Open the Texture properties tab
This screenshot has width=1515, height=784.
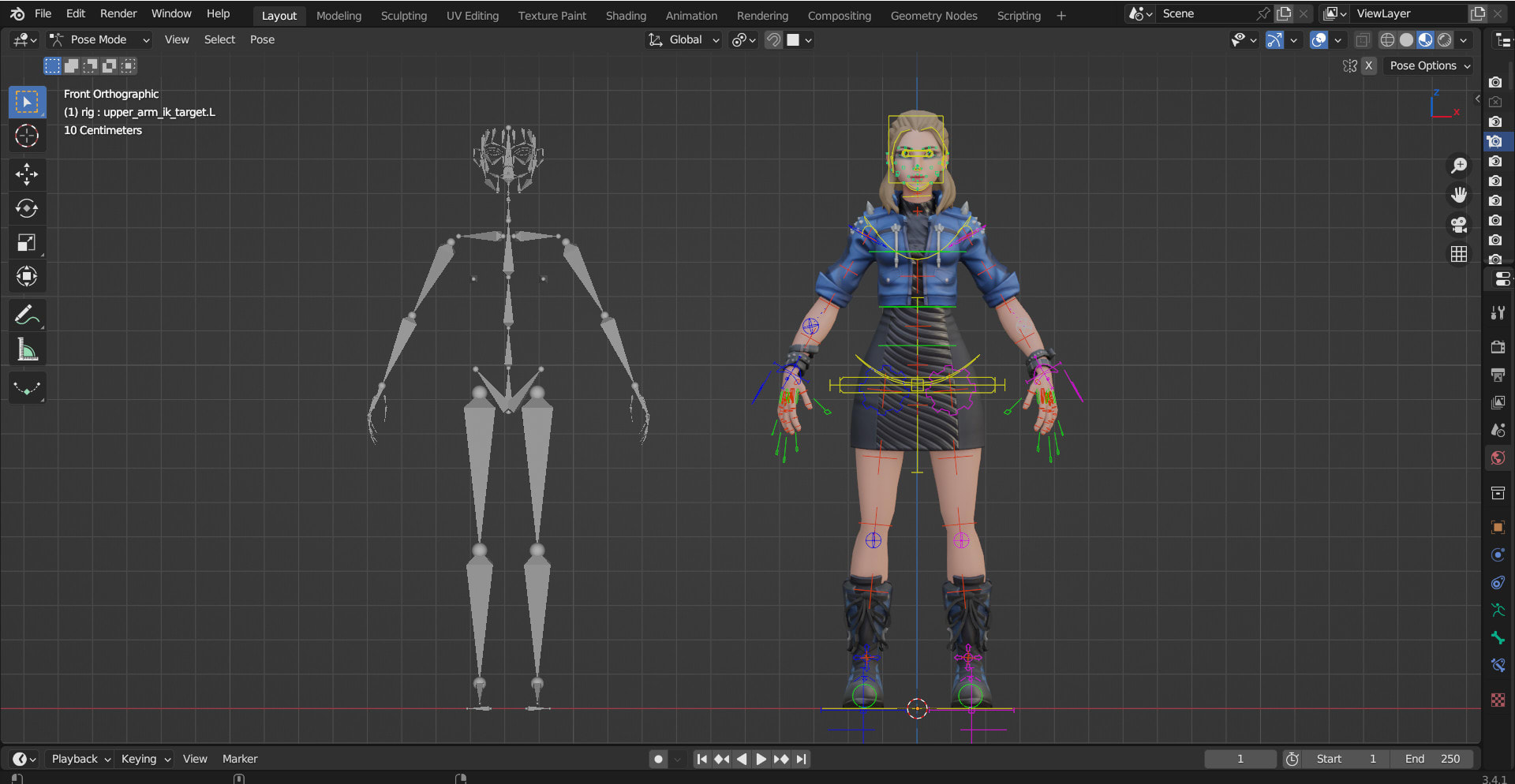(1498, 700)
